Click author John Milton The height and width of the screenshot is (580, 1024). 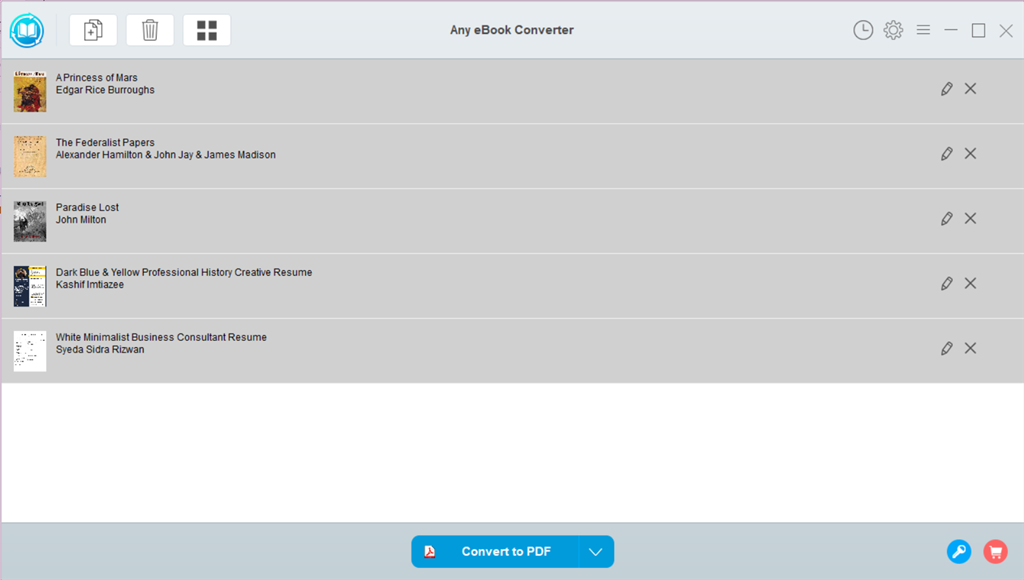[80, 219]
